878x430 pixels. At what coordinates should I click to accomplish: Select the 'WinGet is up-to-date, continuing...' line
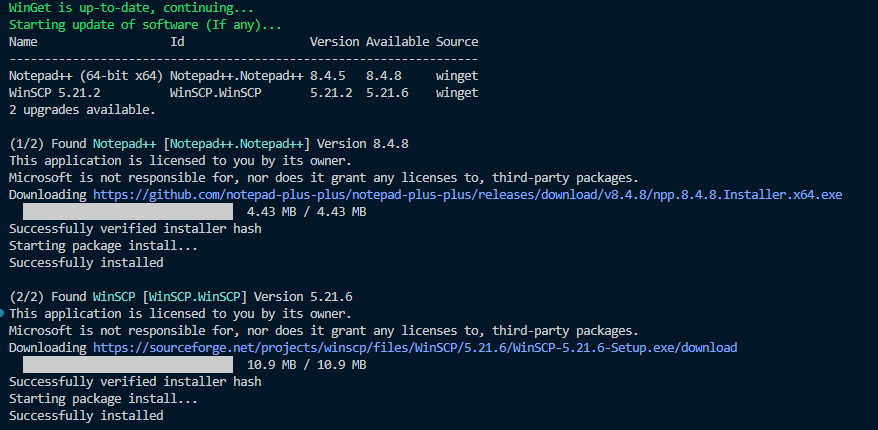(x=132, y=8)
